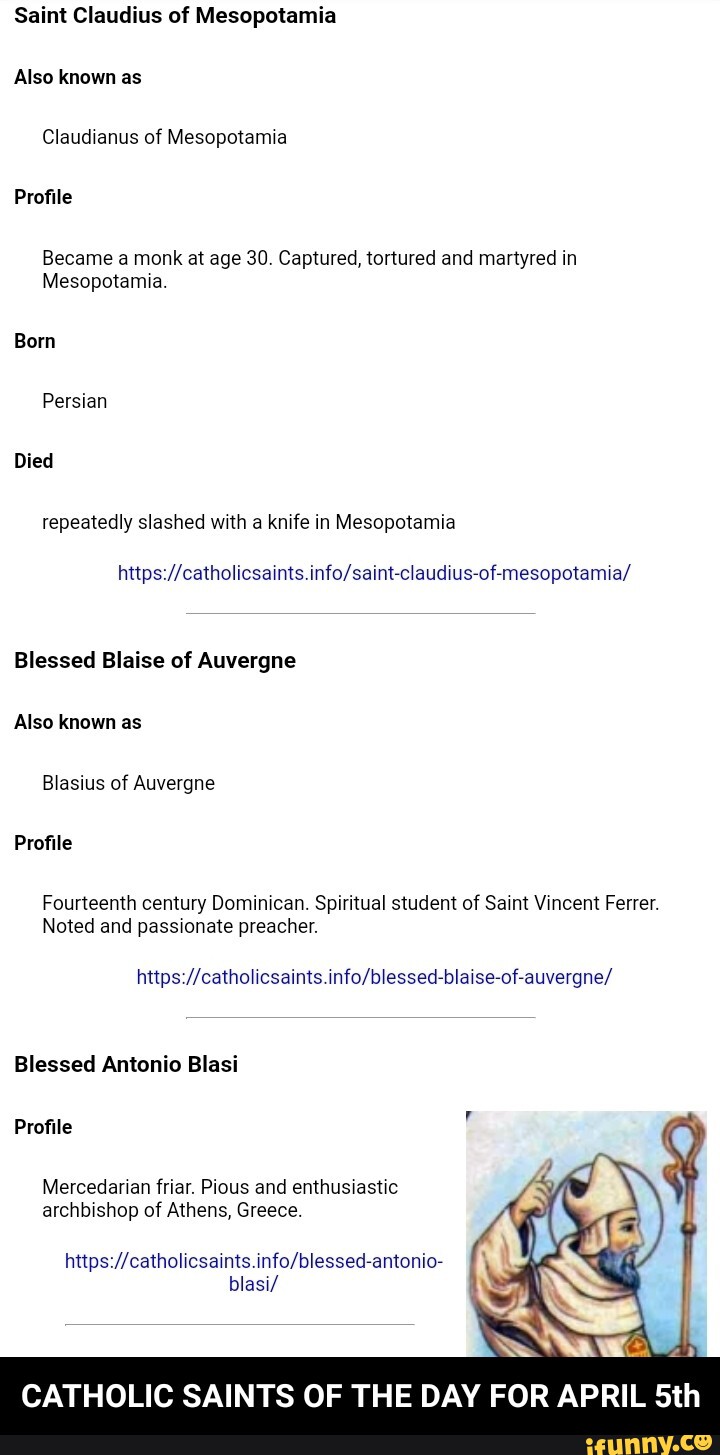Select the Blessed Blaise of Auvergne heading

click(x=155, y=661)
